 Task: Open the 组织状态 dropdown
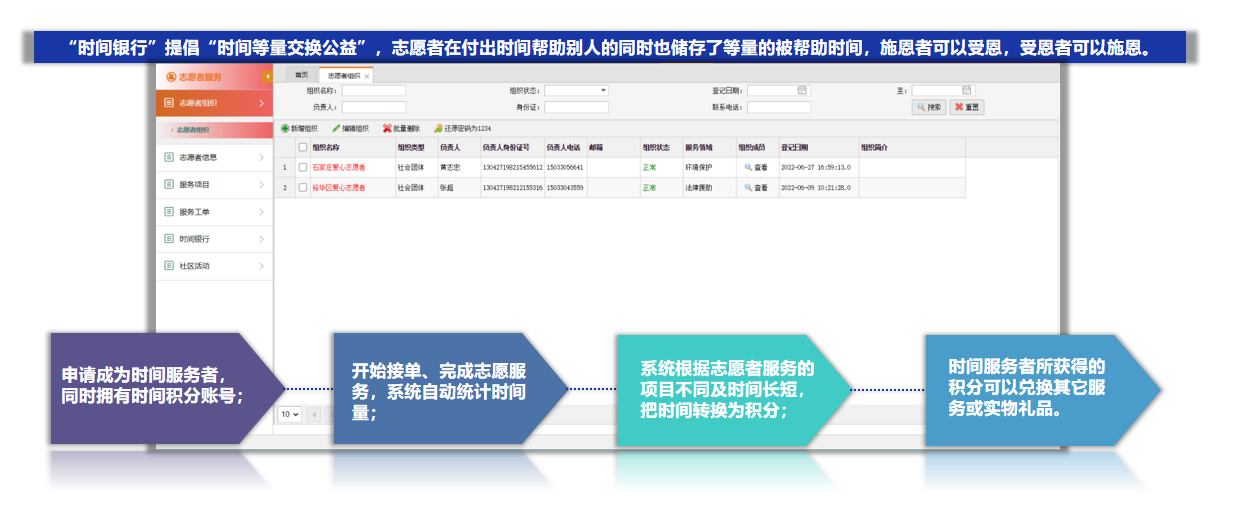coord(603,91)
